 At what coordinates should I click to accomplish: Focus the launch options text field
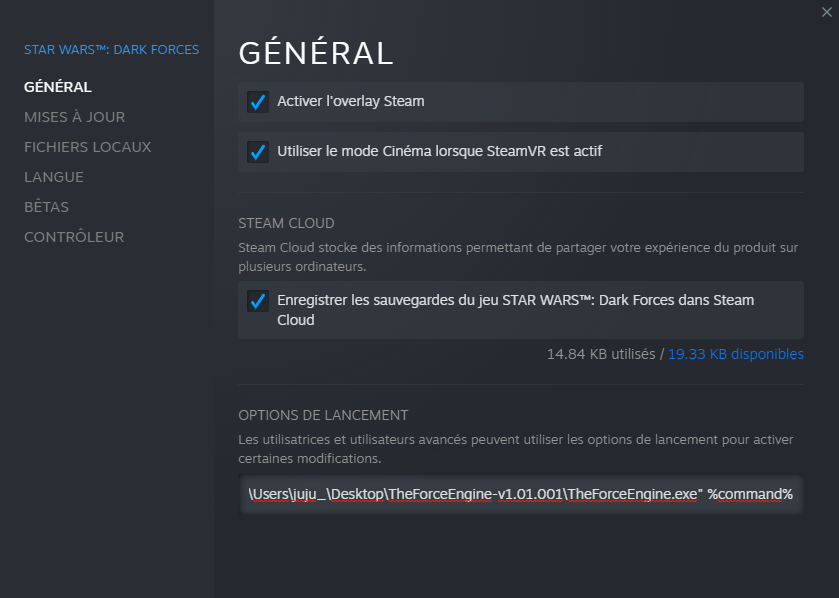[x=521, y=494]
